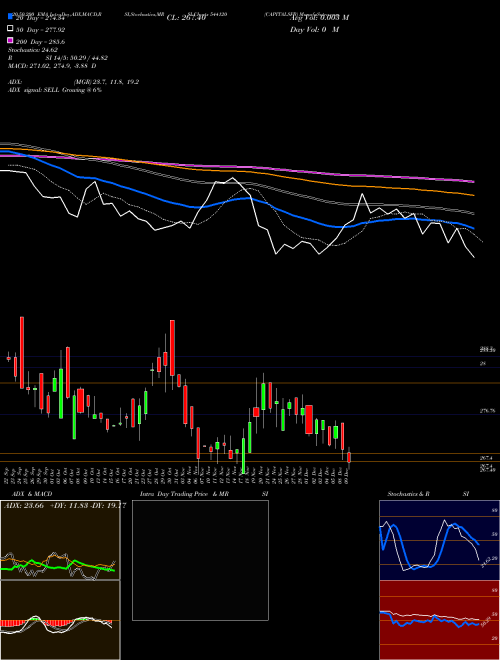Viewport: 500px width, 660px height.
Task: Click the ADX '(MGR) 23.7, 11.8, 19.2' values
Action: (106, 82)
